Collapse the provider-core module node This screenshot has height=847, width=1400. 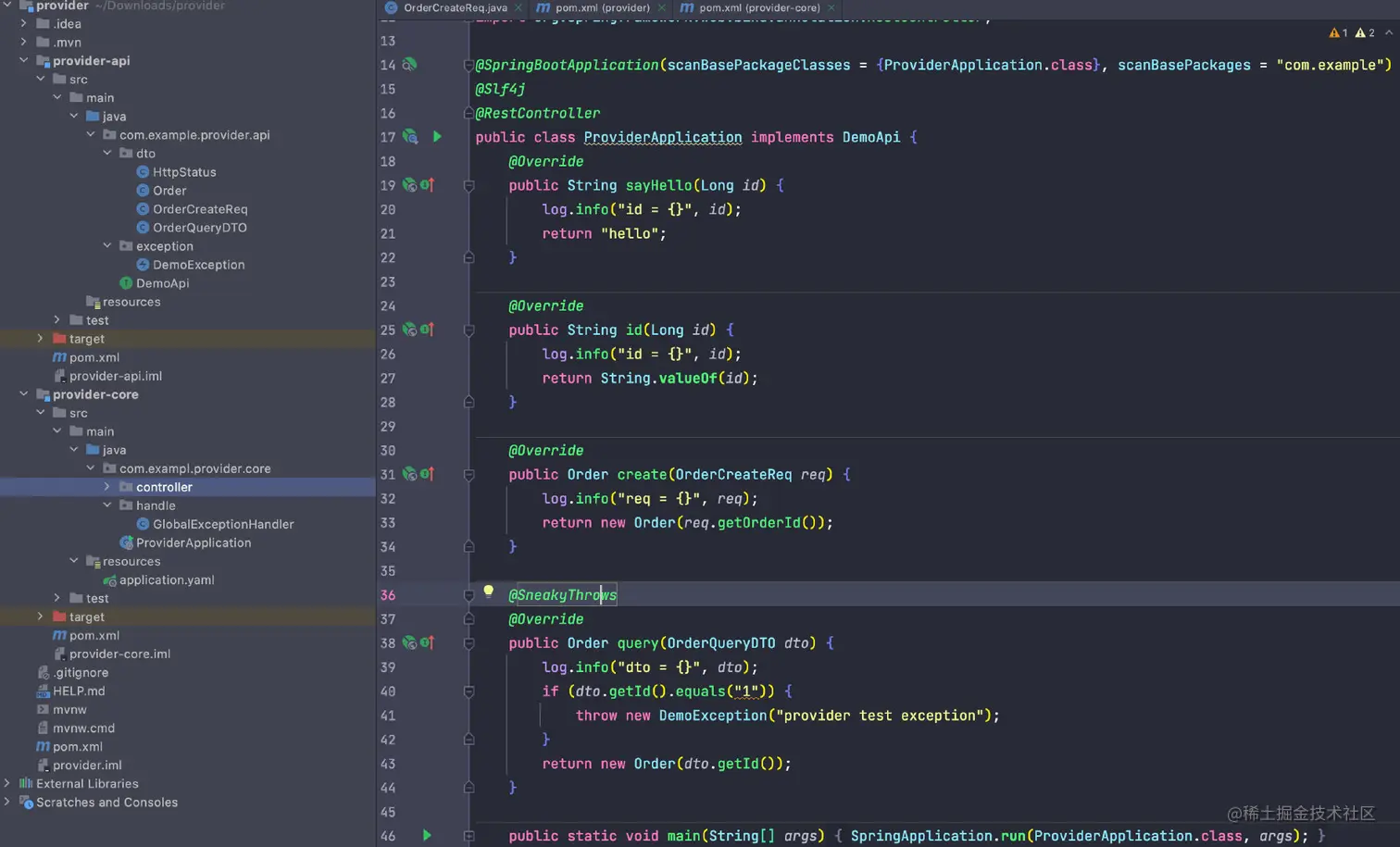[x=24, y=393]
